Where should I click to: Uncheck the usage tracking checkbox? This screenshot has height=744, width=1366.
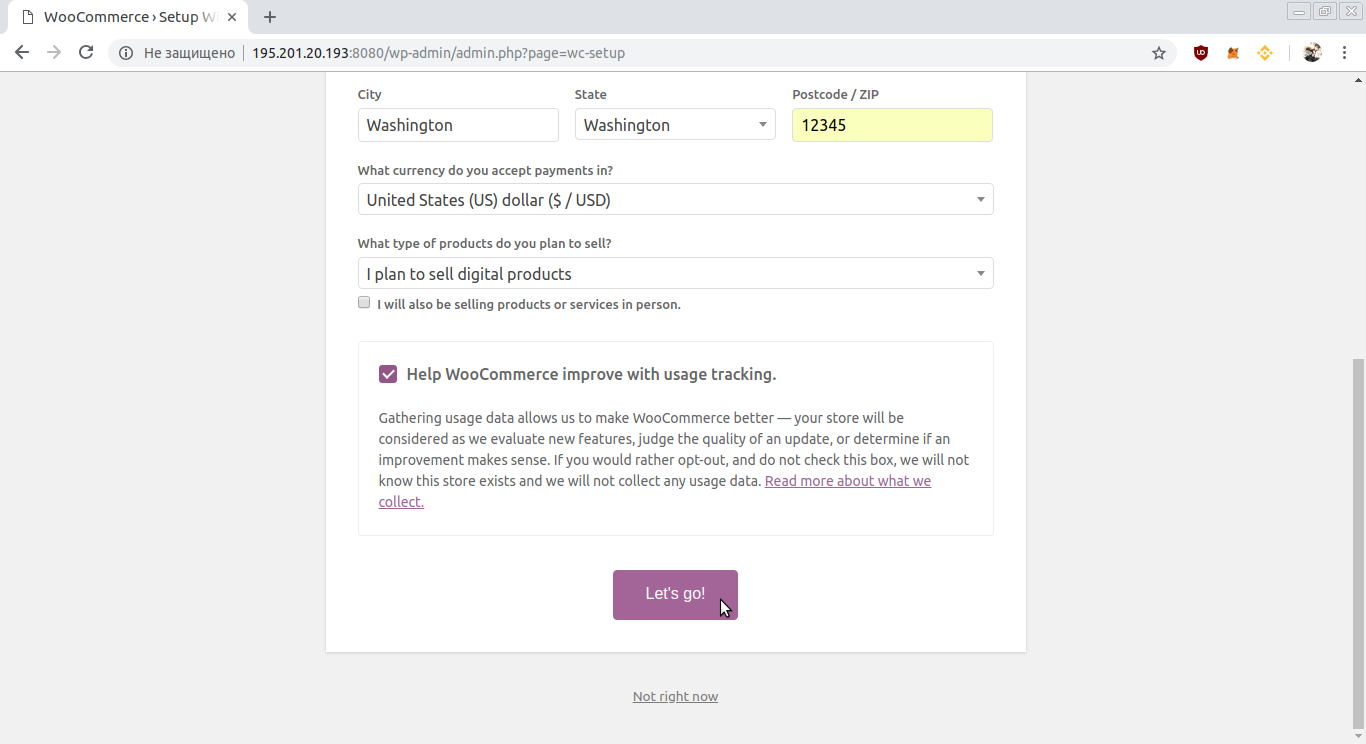coord(388,374)
